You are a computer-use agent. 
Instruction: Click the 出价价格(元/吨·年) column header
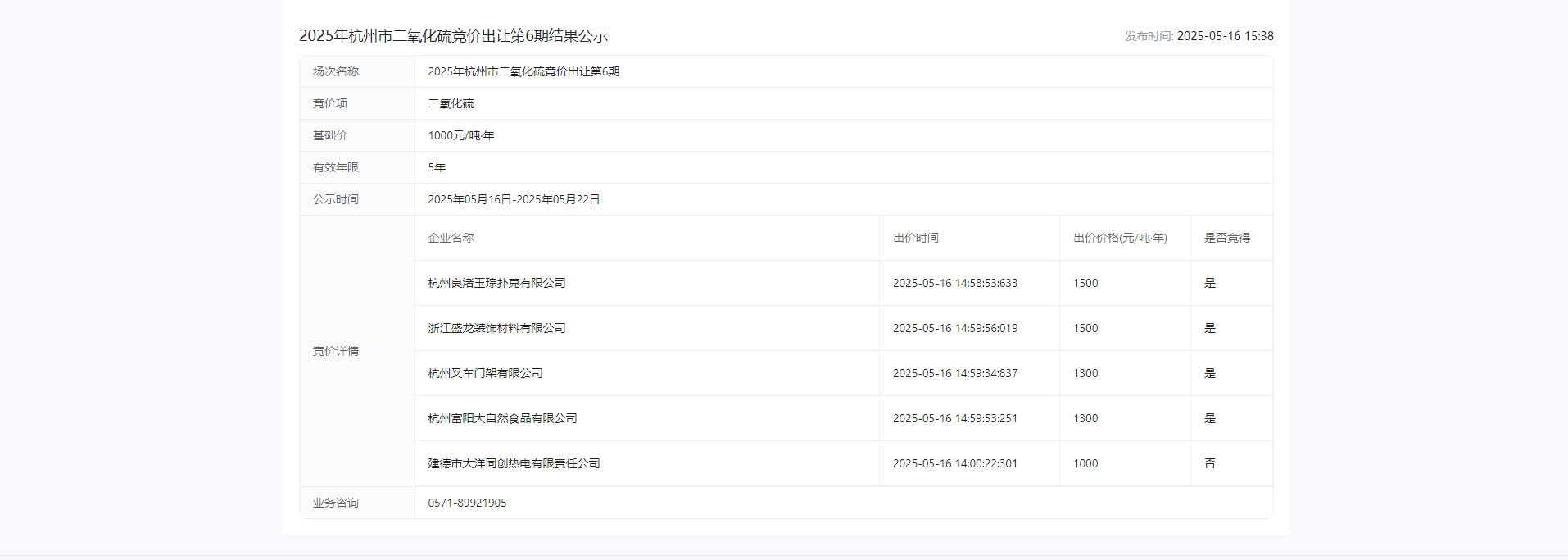click(1120, 238)
